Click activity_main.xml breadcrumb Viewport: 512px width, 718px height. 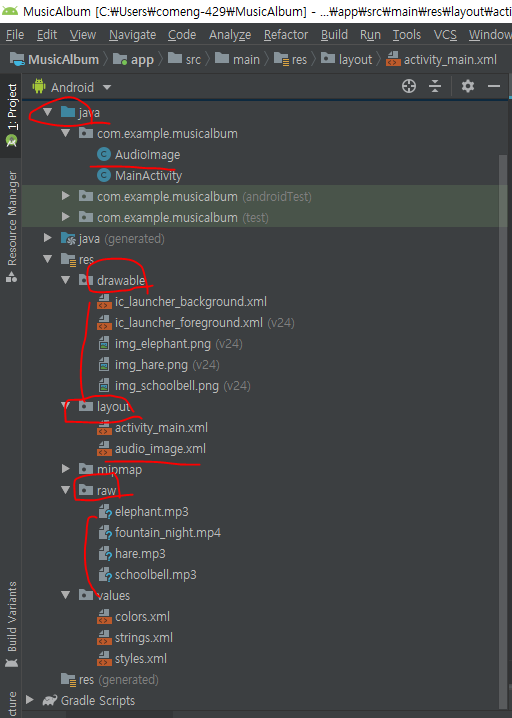441,60
